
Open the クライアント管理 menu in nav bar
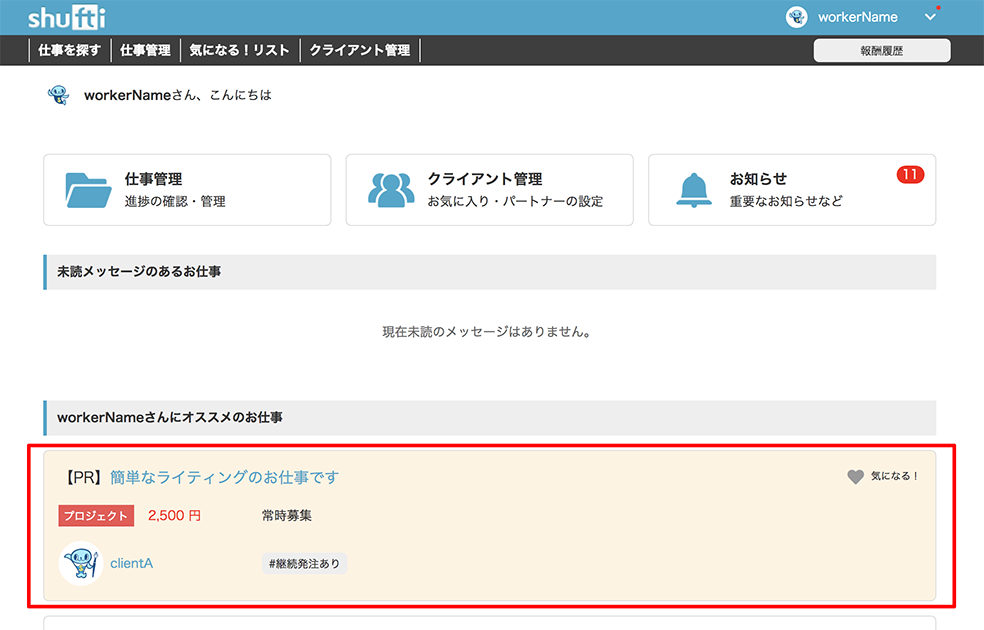tap(360, 50)
